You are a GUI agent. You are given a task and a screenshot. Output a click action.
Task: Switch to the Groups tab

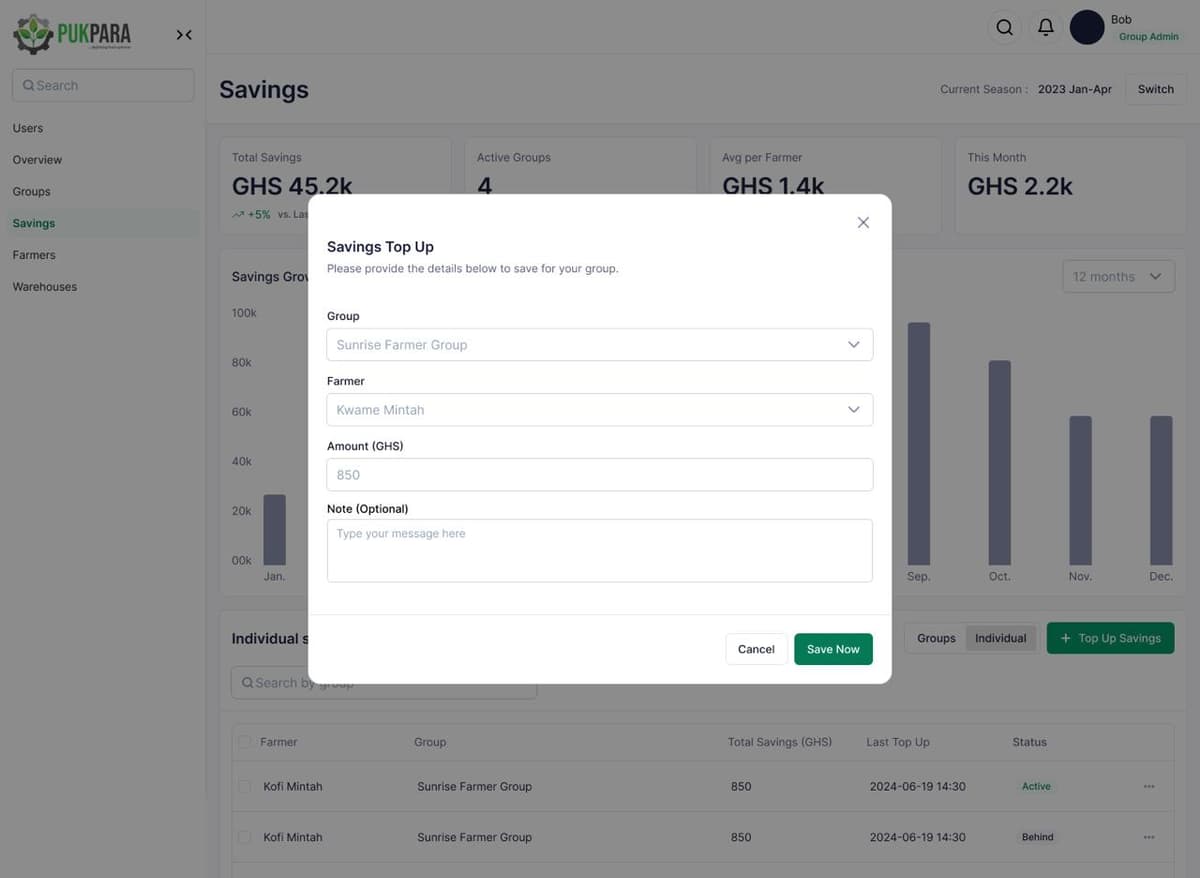(936, 637)
